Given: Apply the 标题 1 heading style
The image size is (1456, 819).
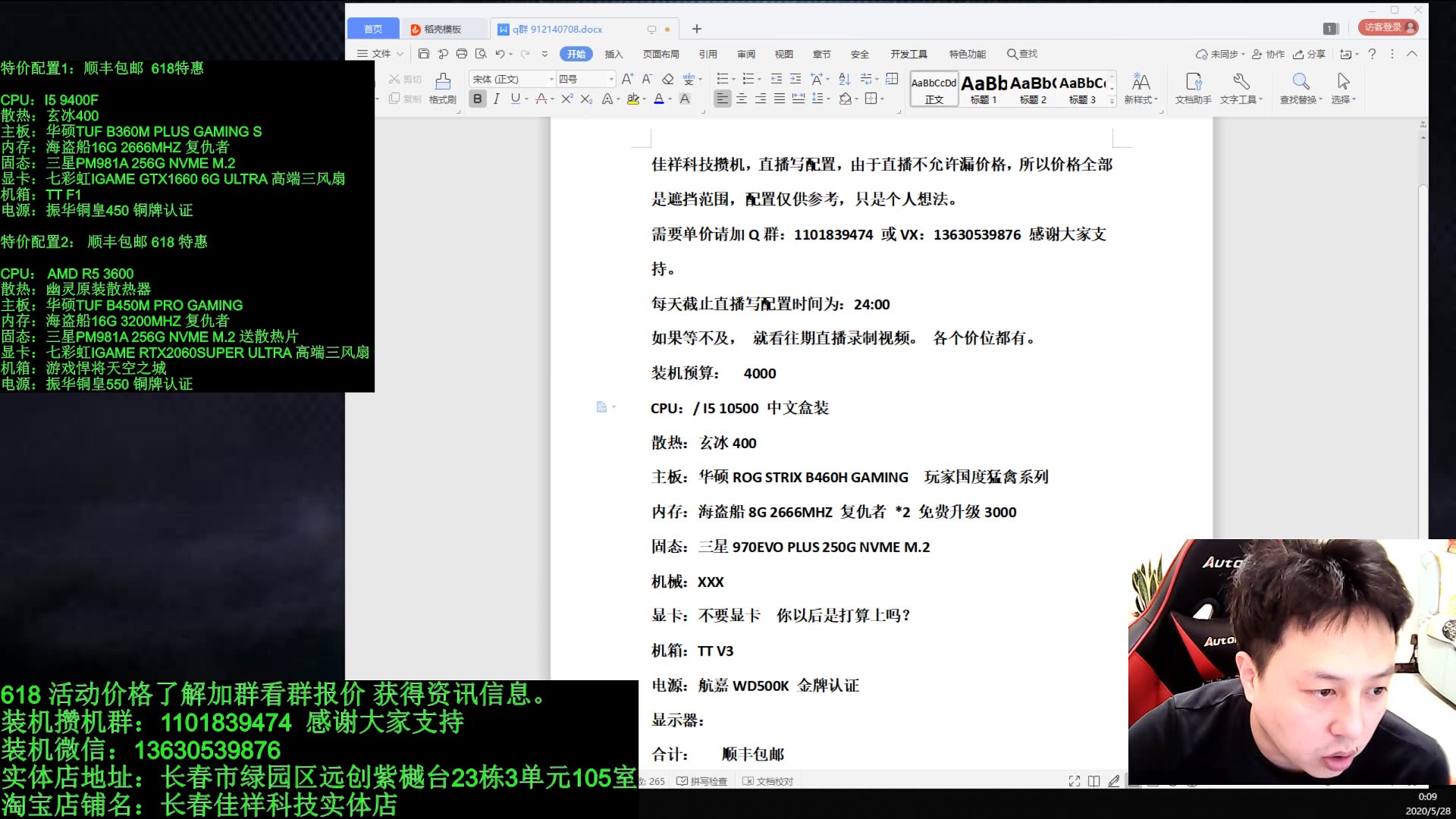Looking at the screenshot, I should (x=984, y=89).
